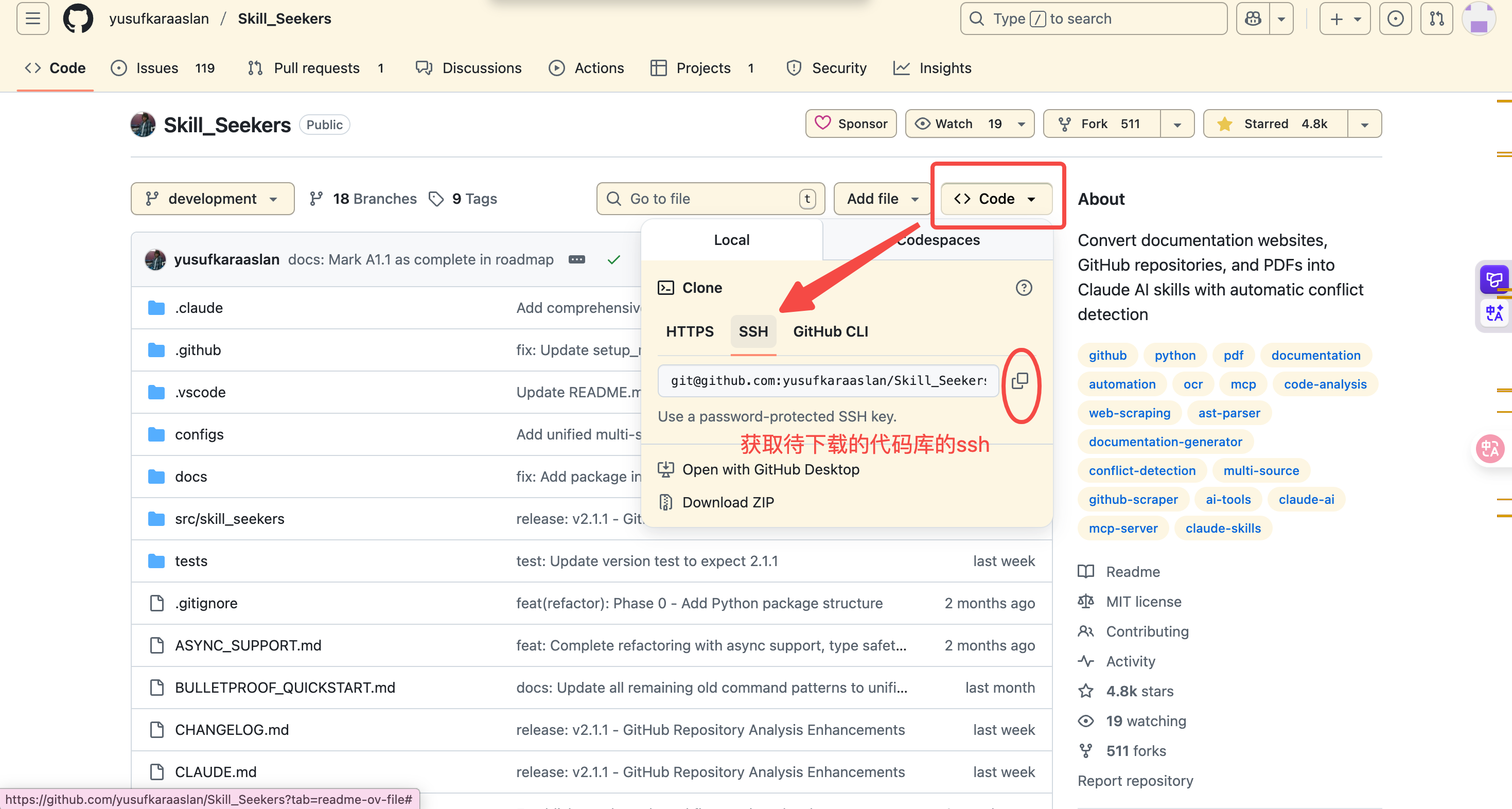Screen dimensions: 1512x809
Task: Open the development branch dropdown
Action: pos(213,199)
